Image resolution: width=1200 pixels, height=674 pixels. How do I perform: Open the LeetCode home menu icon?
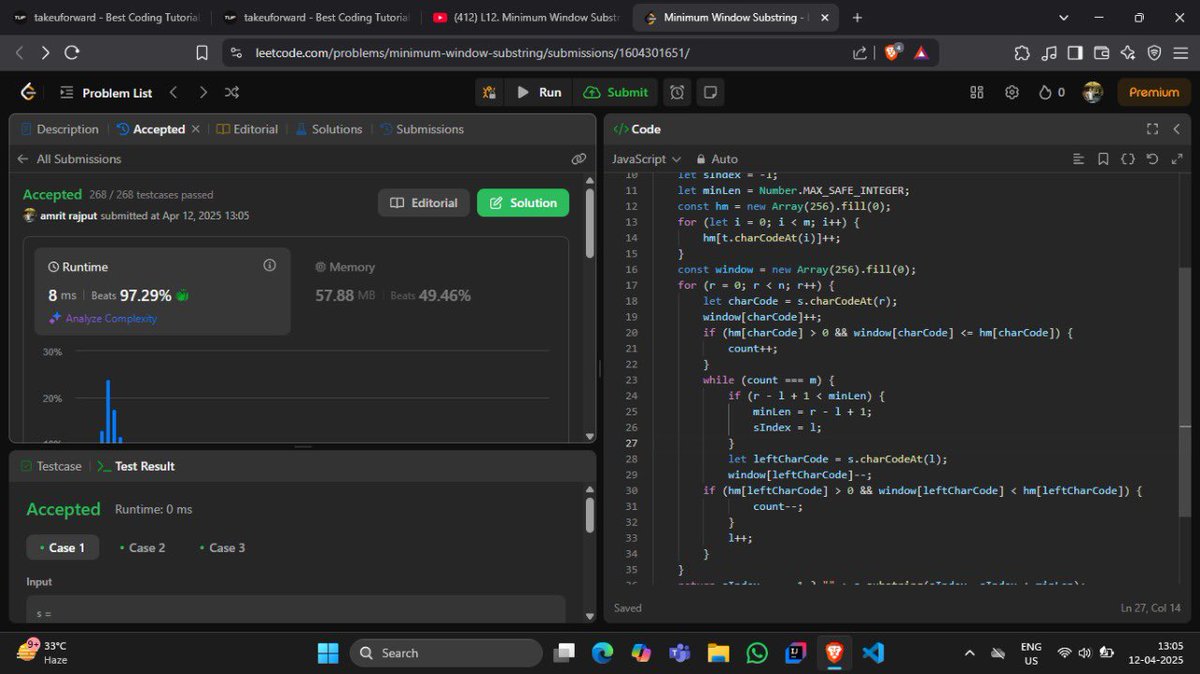click(x=27, y=92)
